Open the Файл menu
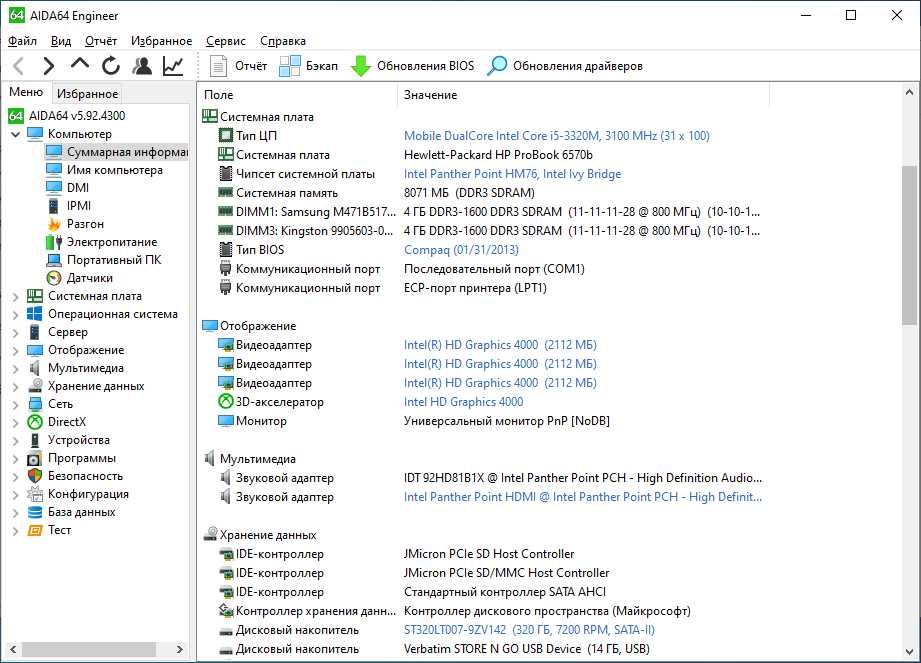 coord(22,41)
